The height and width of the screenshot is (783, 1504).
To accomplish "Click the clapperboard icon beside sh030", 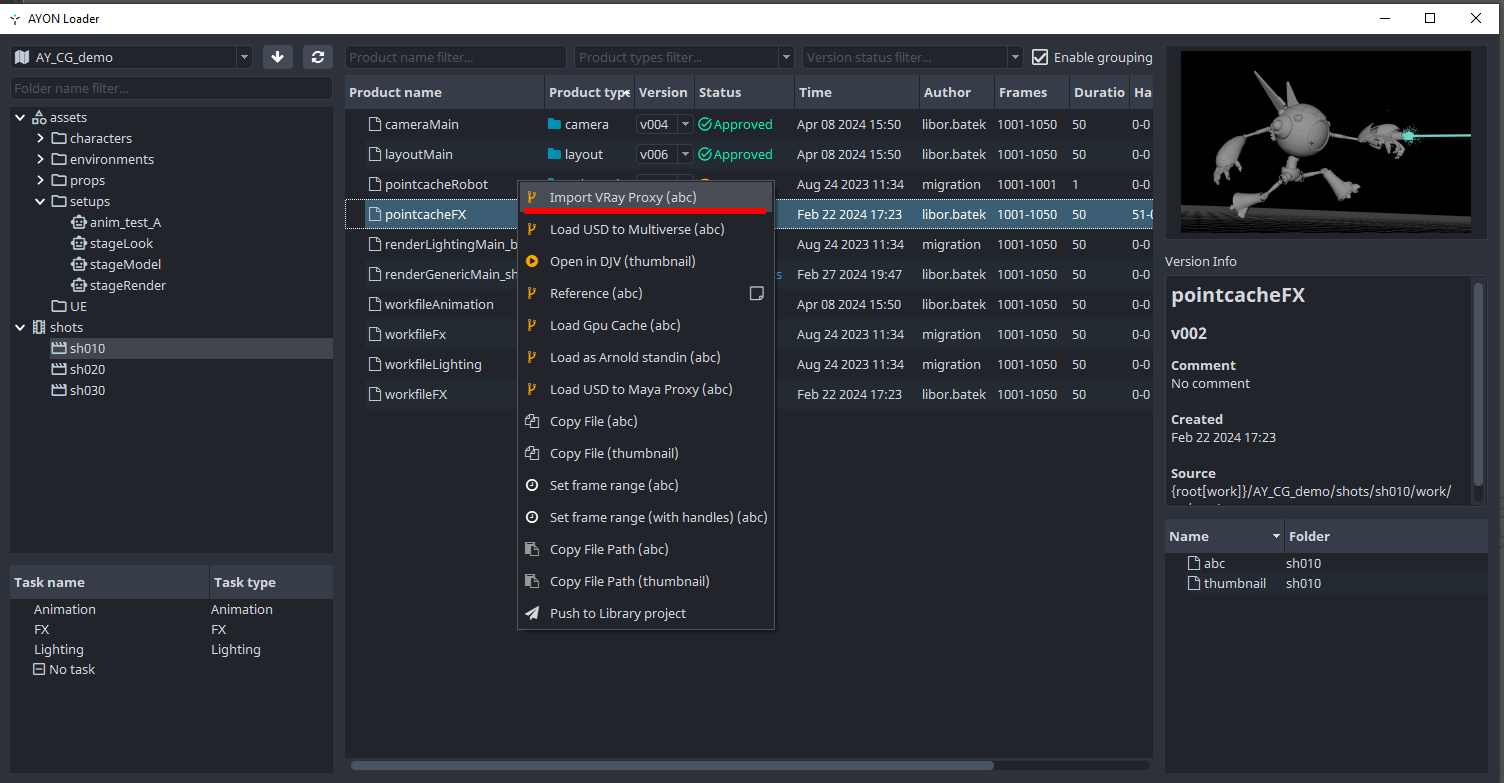I will pyautogui.click(x=58, y=390).
